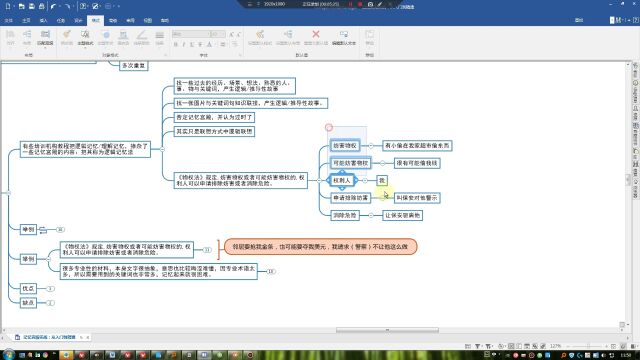Click the red X remove-default-style icon
Viewport: 640px width, 360px height.
coord(316,34)
